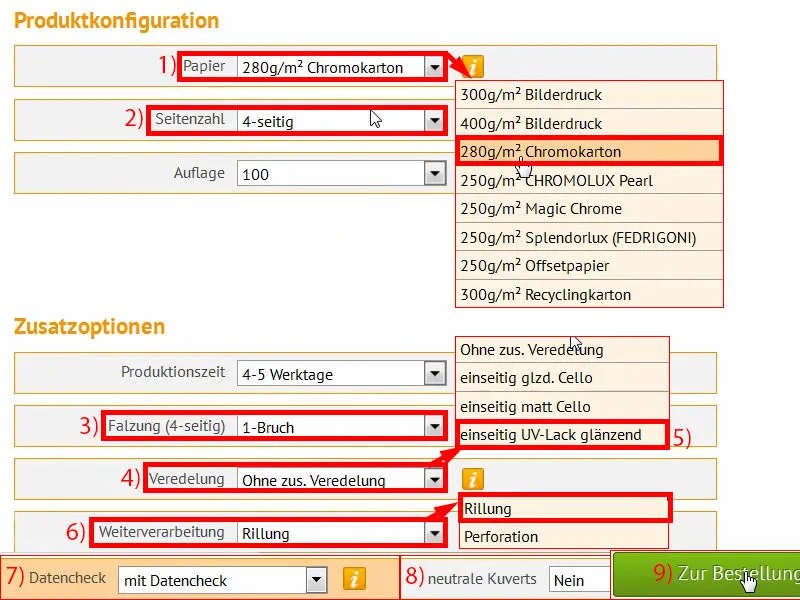
Task: Open the info icon next to Veredelung
Action: click(473, 479)
